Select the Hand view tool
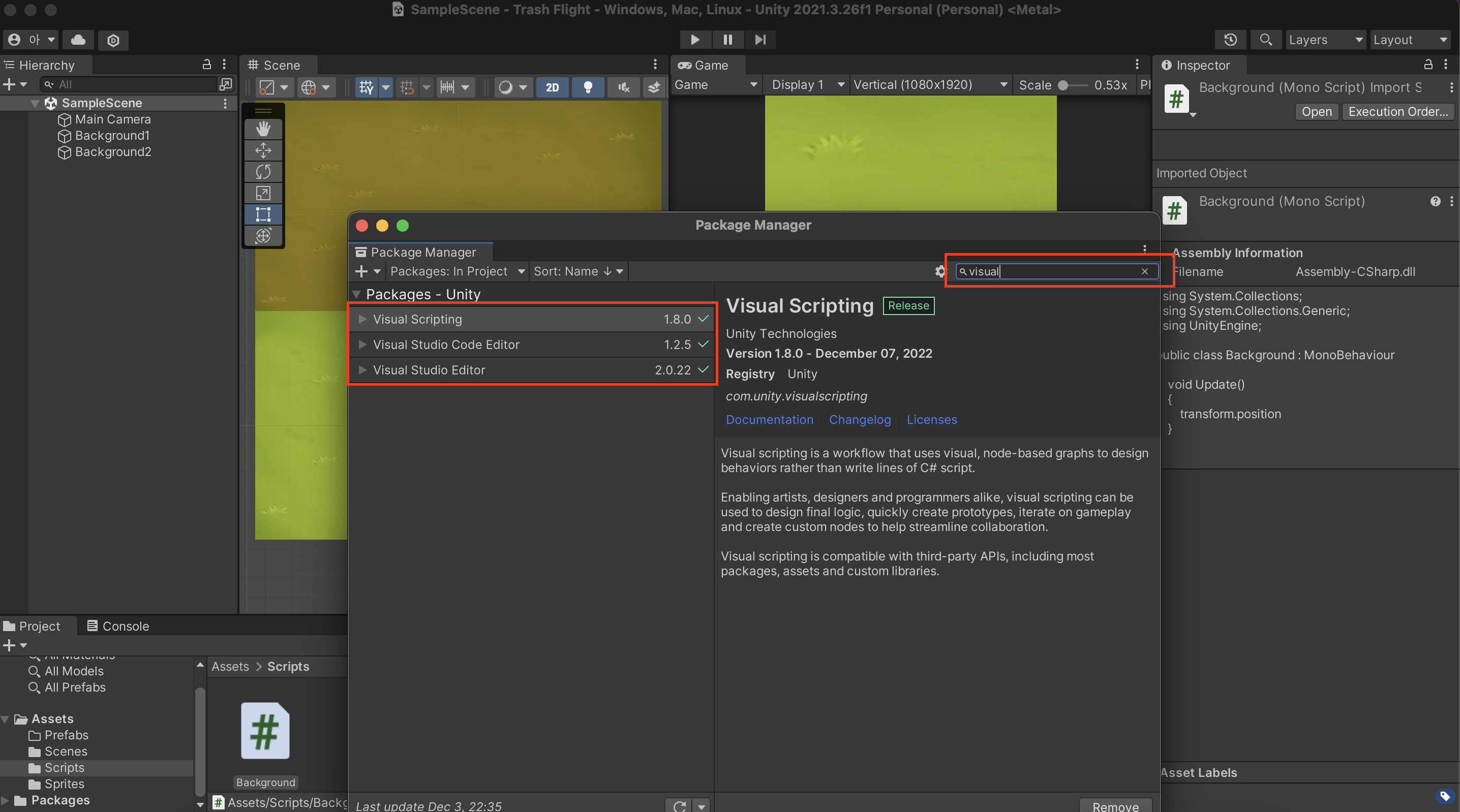1460x812 pixels. [x=263, y=129]
